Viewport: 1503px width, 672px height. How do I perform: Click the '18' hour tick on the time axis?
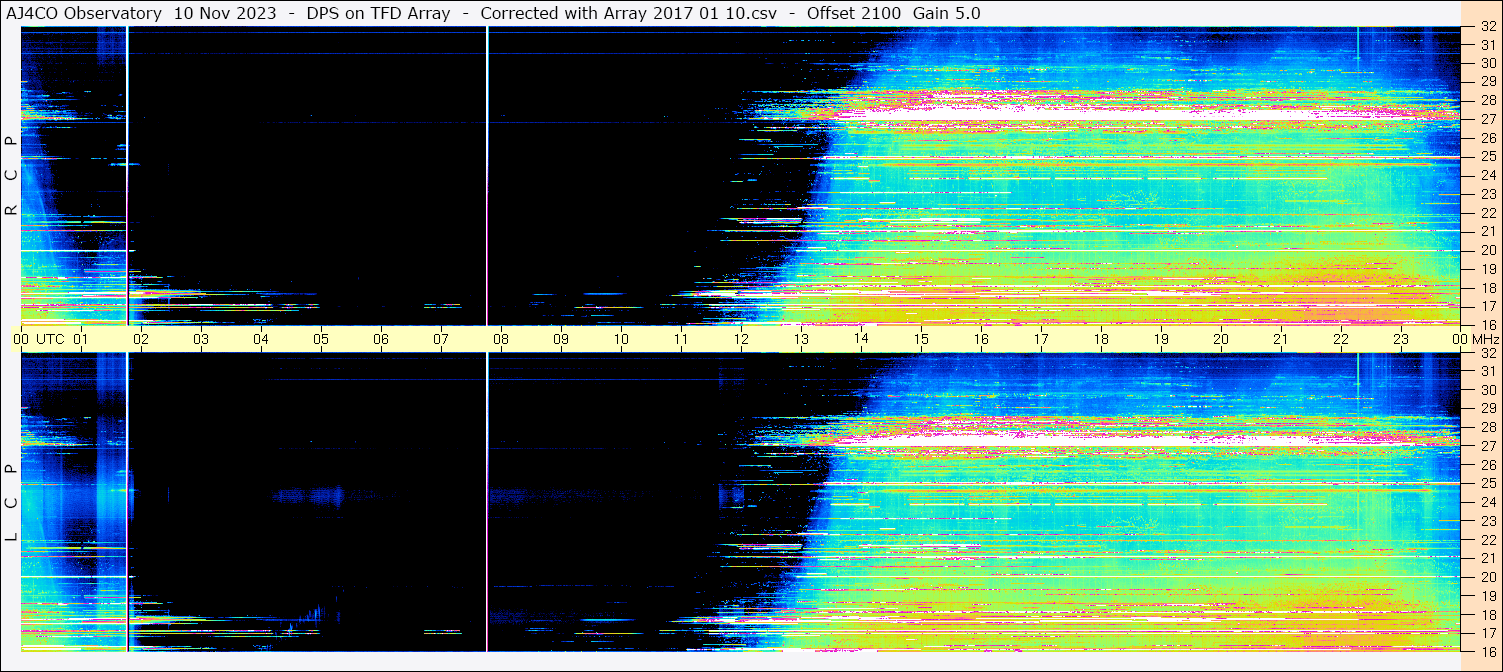[x=1101, y=339]
